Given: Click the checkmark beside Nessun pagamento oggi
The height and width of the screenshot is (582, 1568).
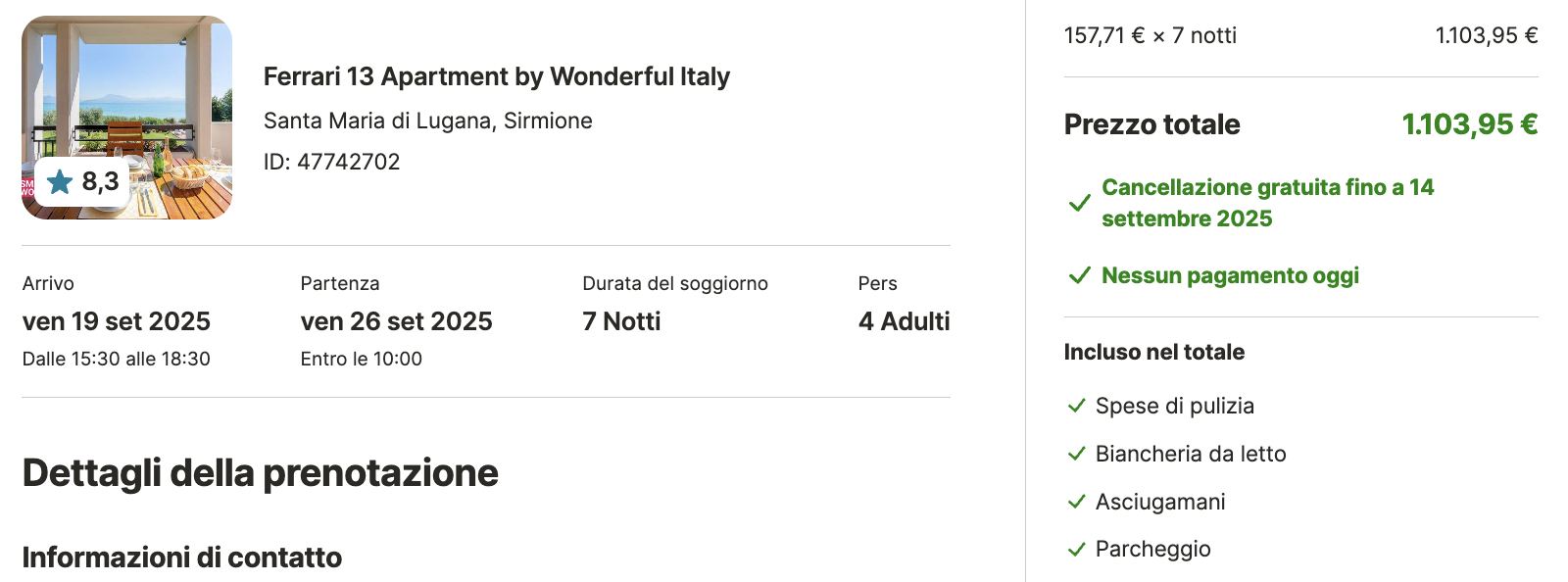Looking at the screenshot, I should coord(1079,275).
